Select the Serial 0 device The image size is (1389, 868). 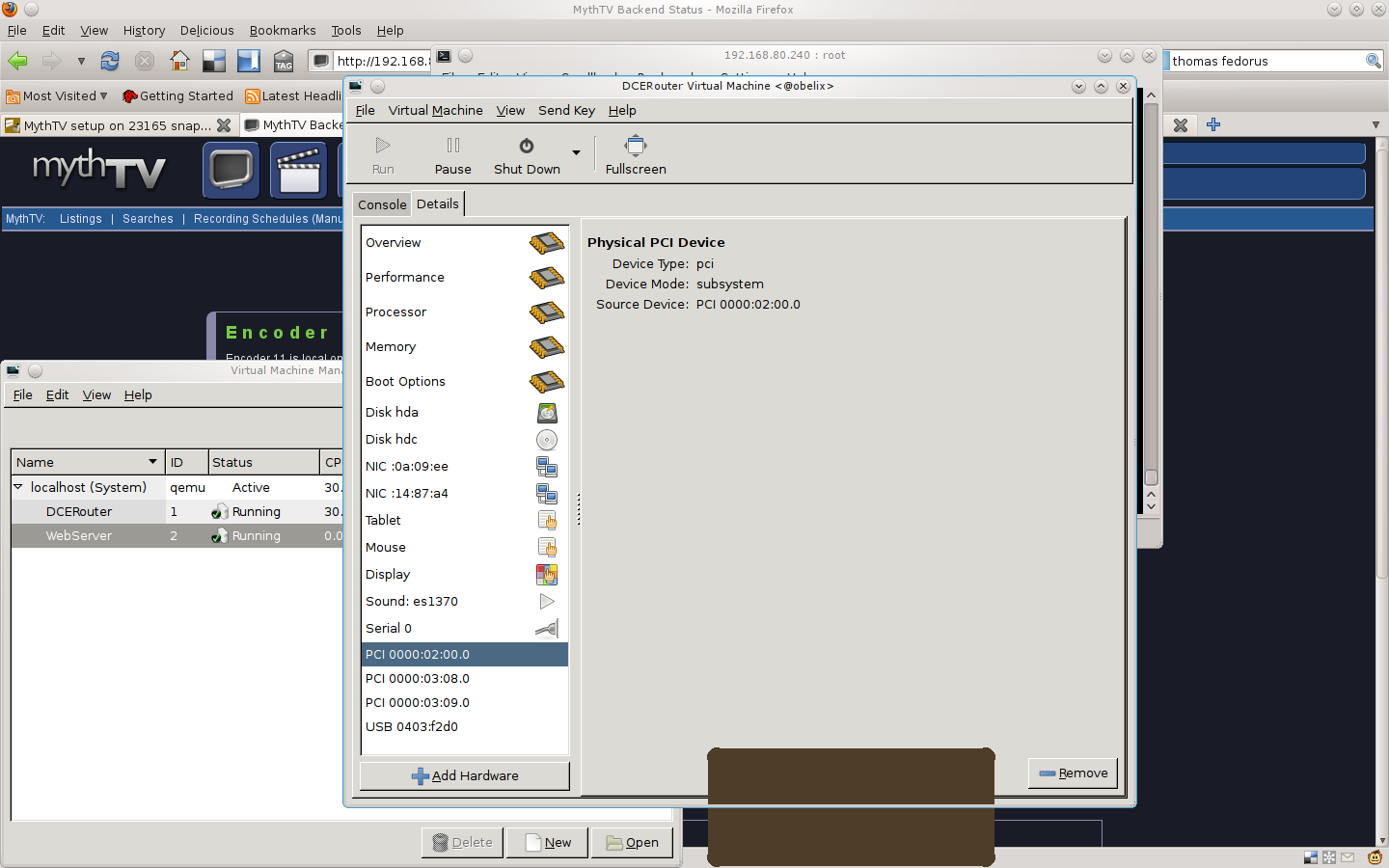tap(464, 629)
